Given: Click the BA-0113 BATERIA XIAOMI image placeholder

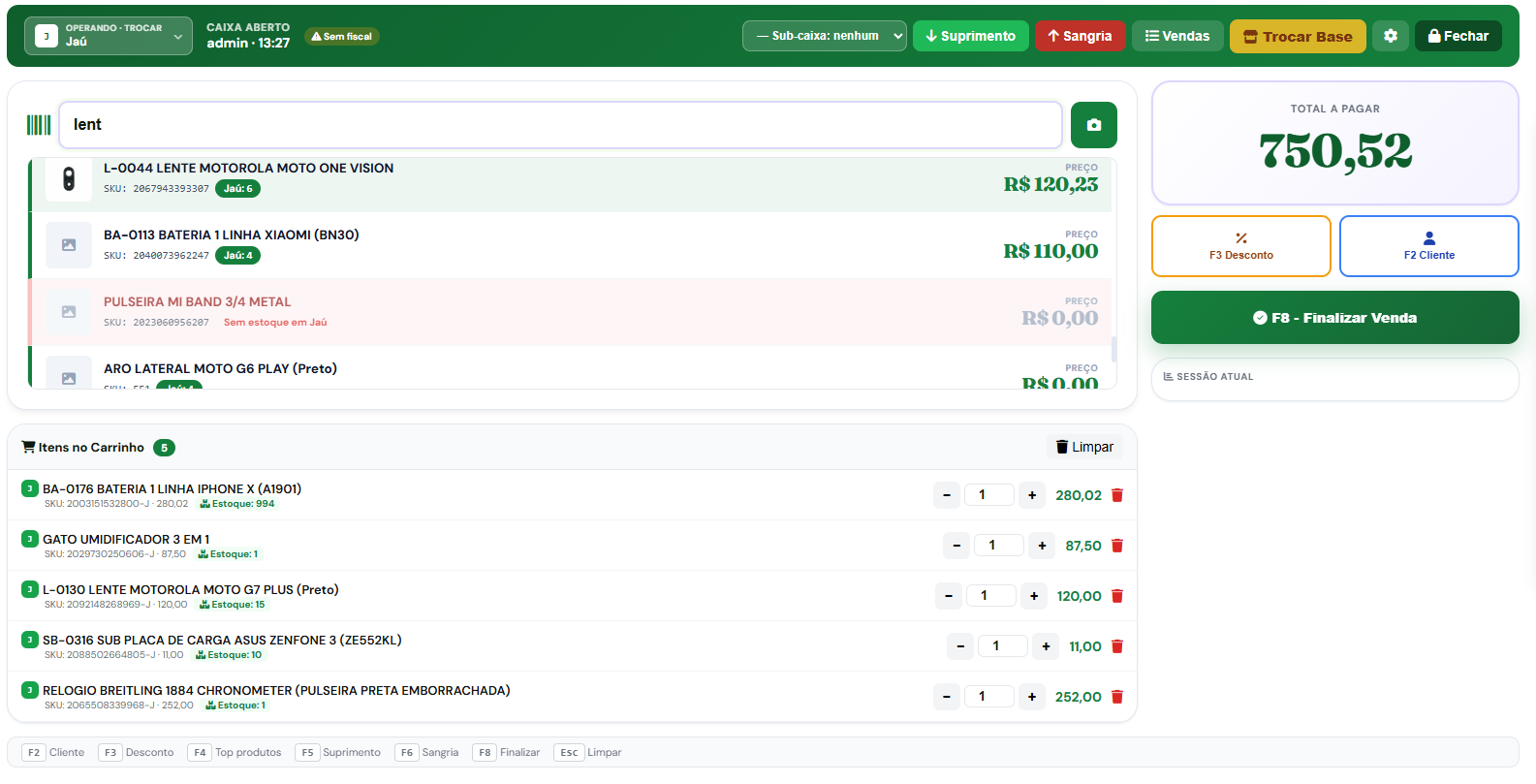Looking at the screenshot, I should pos(69,245).
